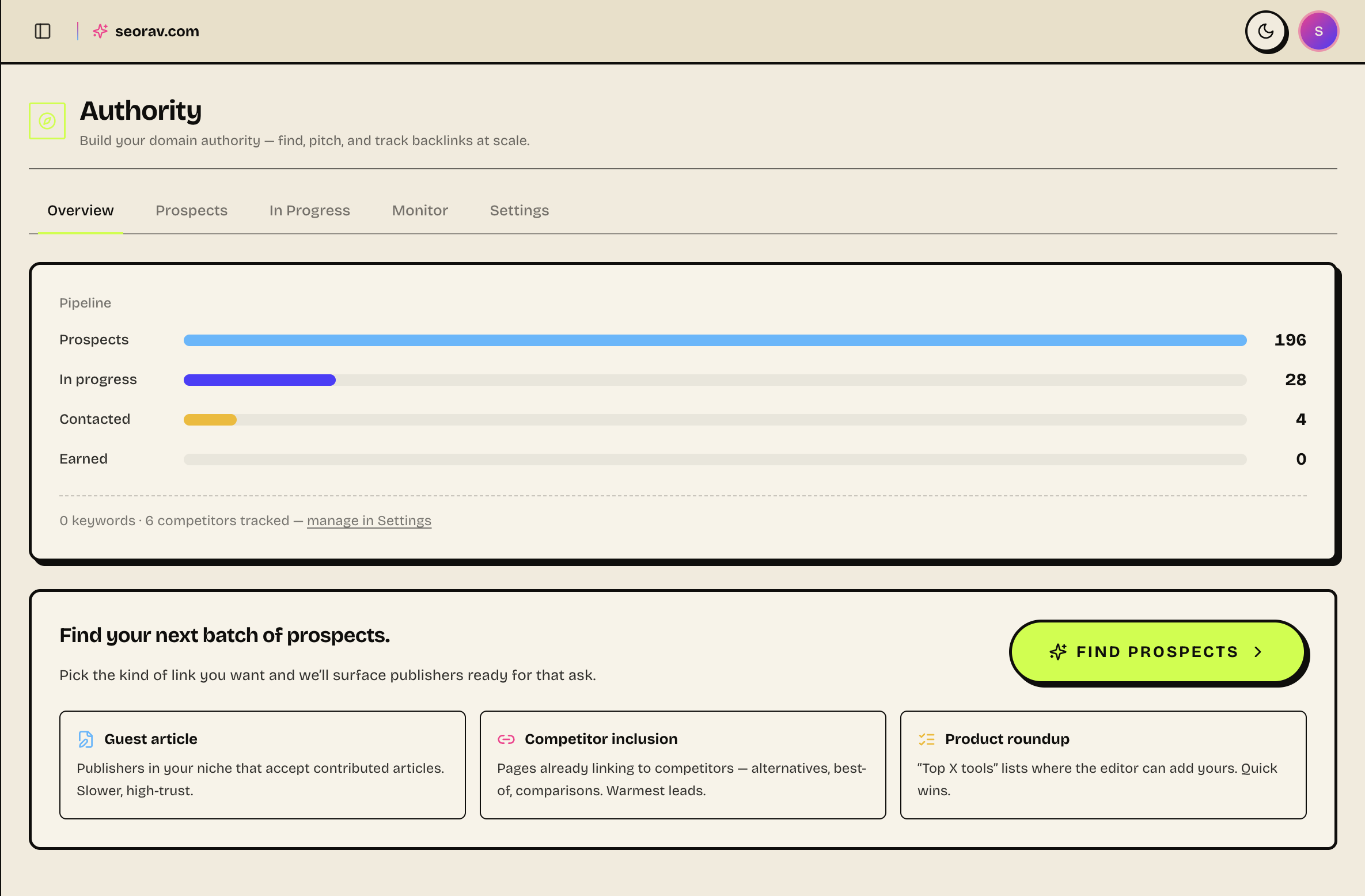This screenshot has height=896, width=1365.
Task: Click the "Earned" pipeline row label
Action: pos(84,459)
